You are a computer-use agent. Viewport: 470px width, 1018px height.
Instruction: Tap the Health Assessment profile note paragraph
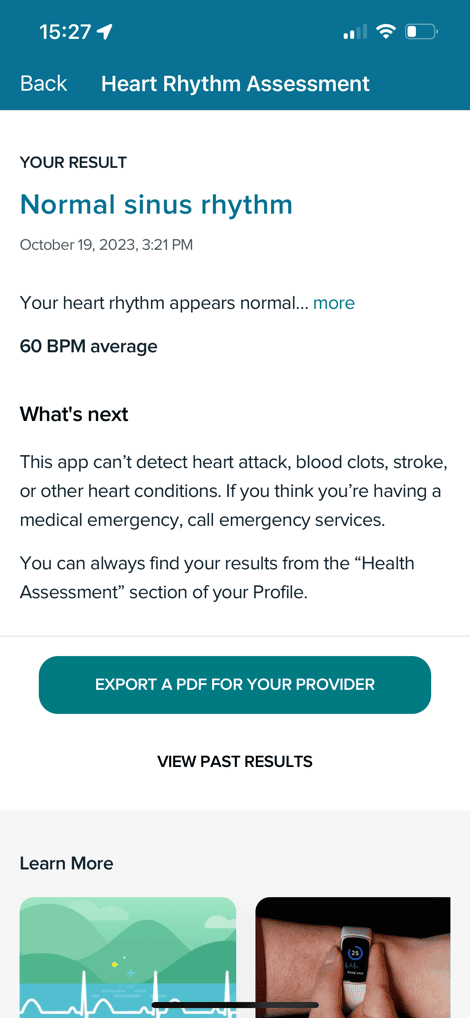217,578
